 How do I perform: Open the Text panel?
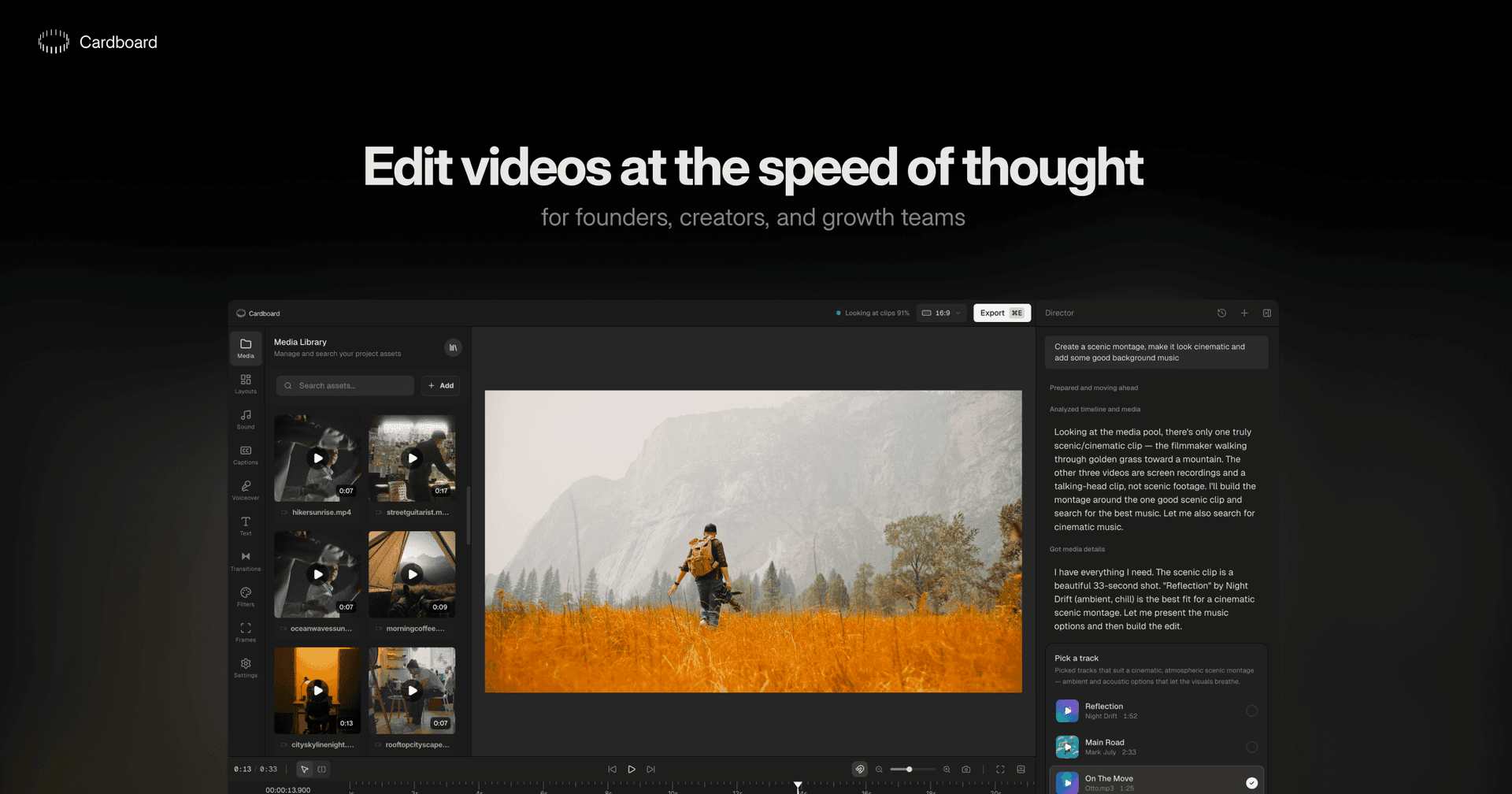pyautogui.click(x=245, y=525)
